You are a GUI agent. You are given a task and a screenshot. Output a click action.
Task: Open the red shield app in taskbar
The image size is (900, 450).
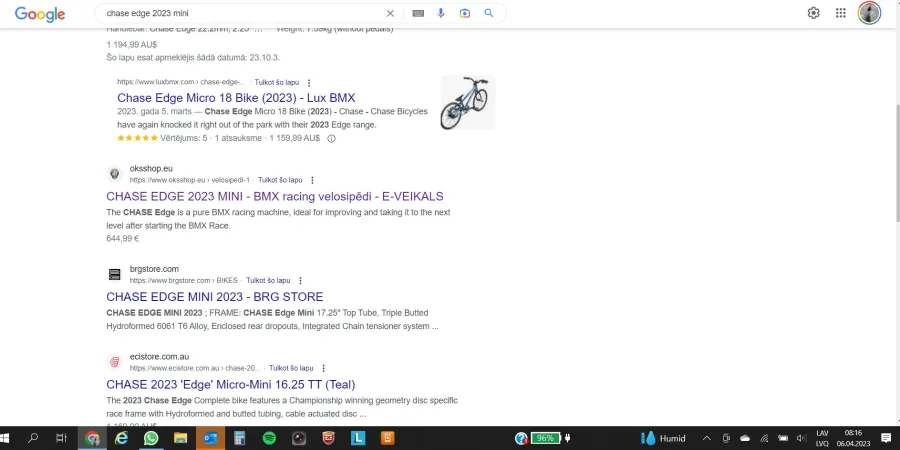click(x=328, y=439)
